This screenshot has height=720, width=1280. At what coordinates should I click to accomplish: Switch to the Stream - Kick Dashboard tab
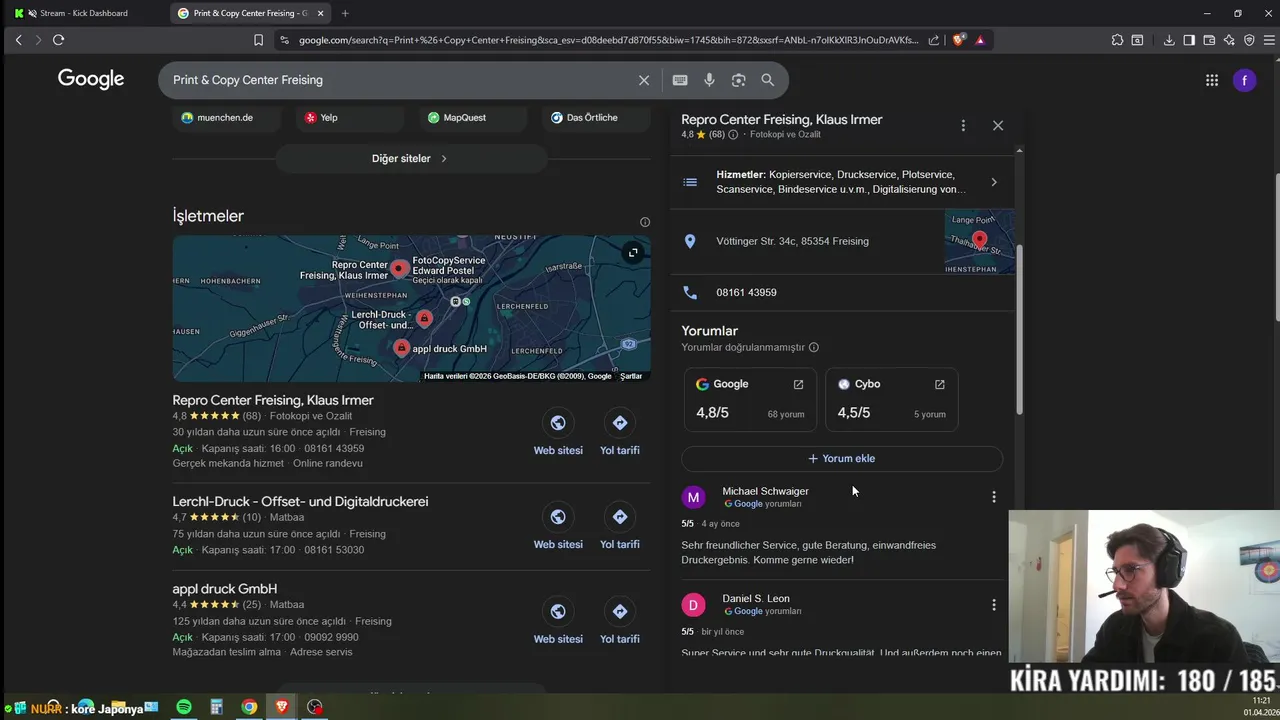click(85, 13)
